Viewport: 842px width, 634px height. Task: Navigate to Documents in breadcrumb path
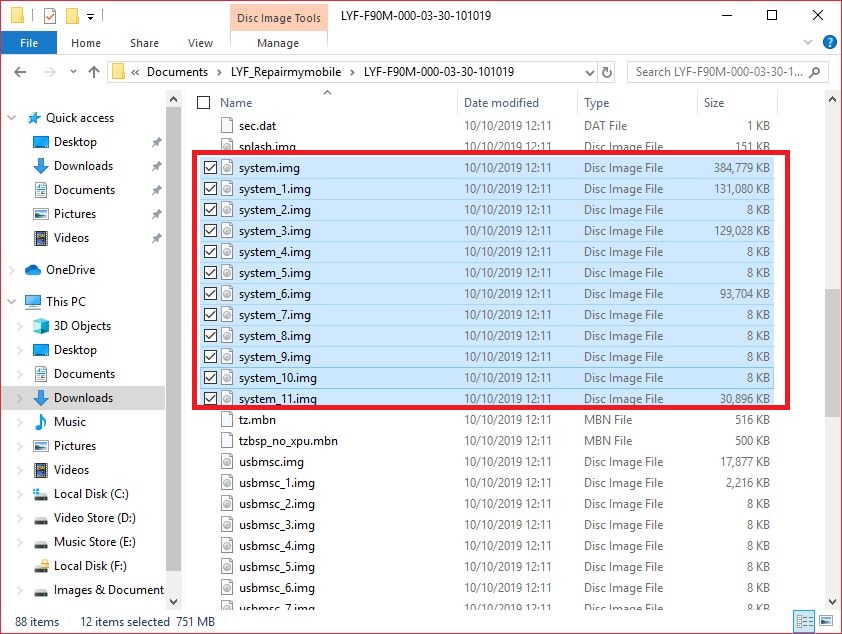point(177,72)
